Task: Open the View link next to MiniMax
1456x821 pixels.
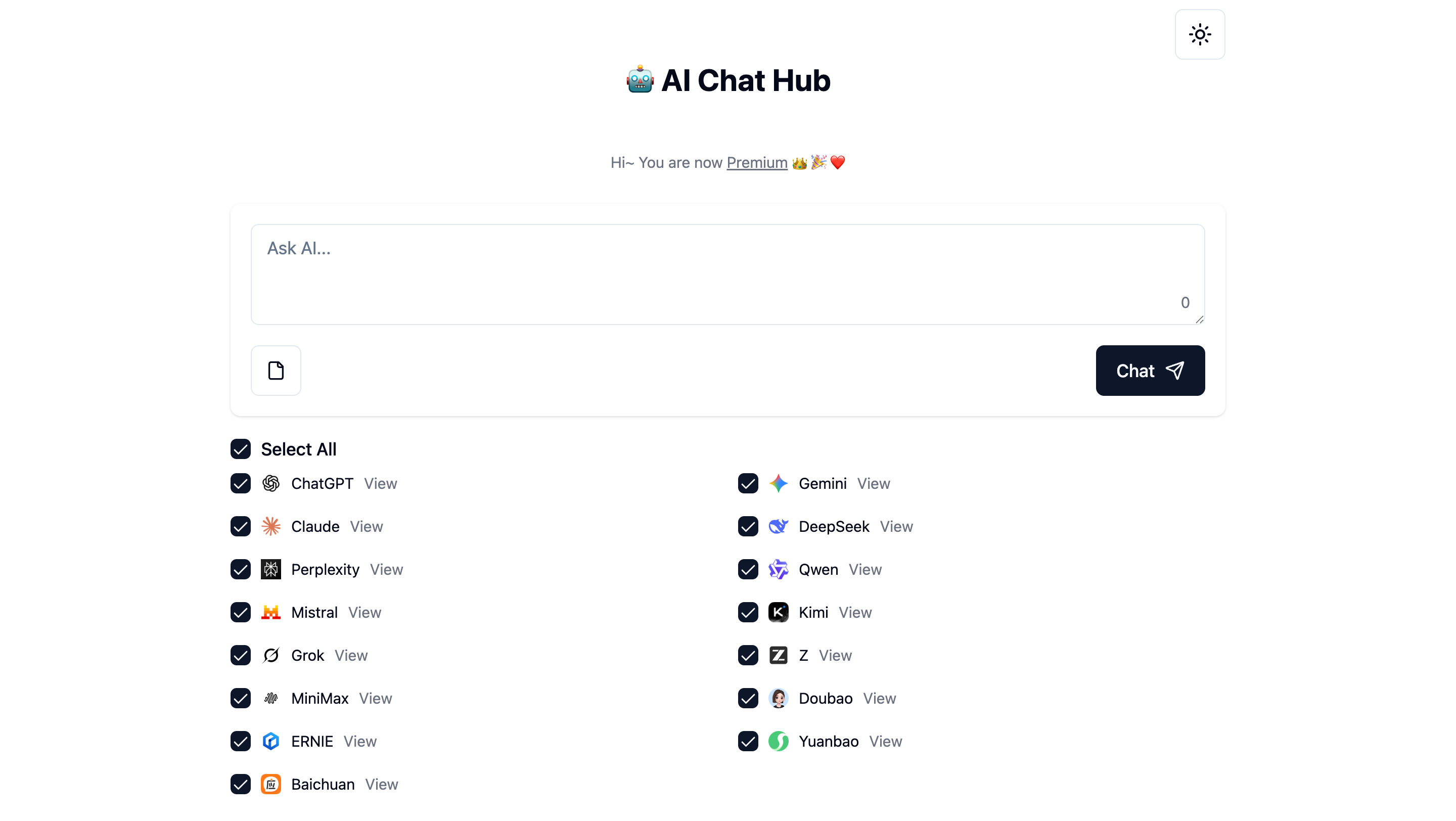Action: click(x=375, y=698)
